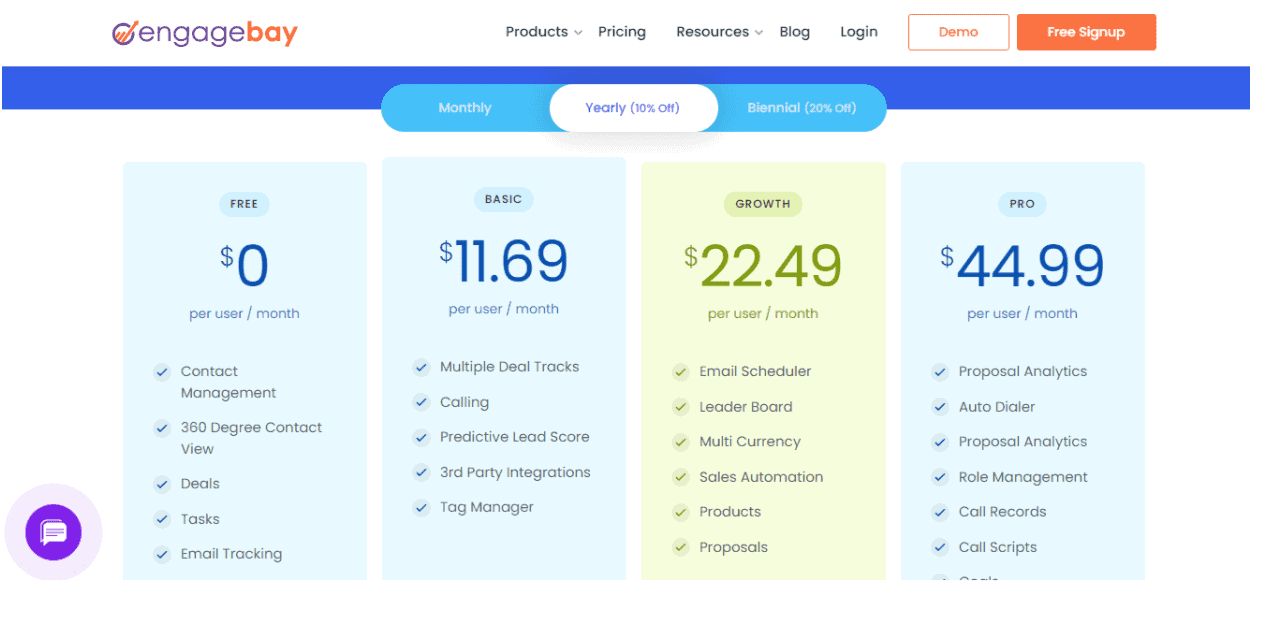Open the Login page
1282x628 pixels.
[x=859, y=32]
